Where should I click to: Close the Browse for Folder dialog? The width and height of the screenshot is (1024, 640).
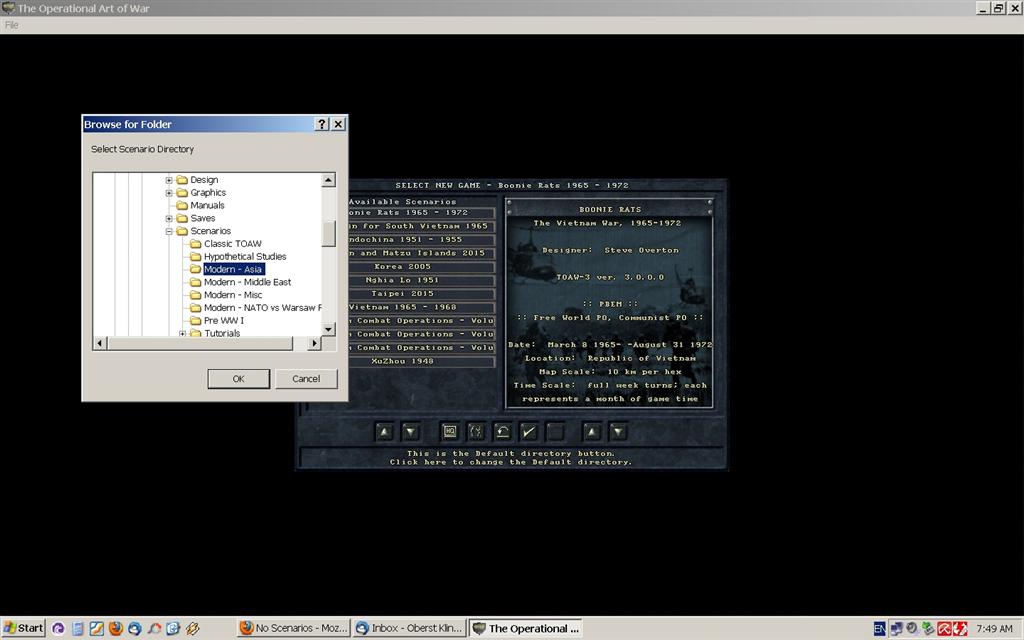click(338, 124)
